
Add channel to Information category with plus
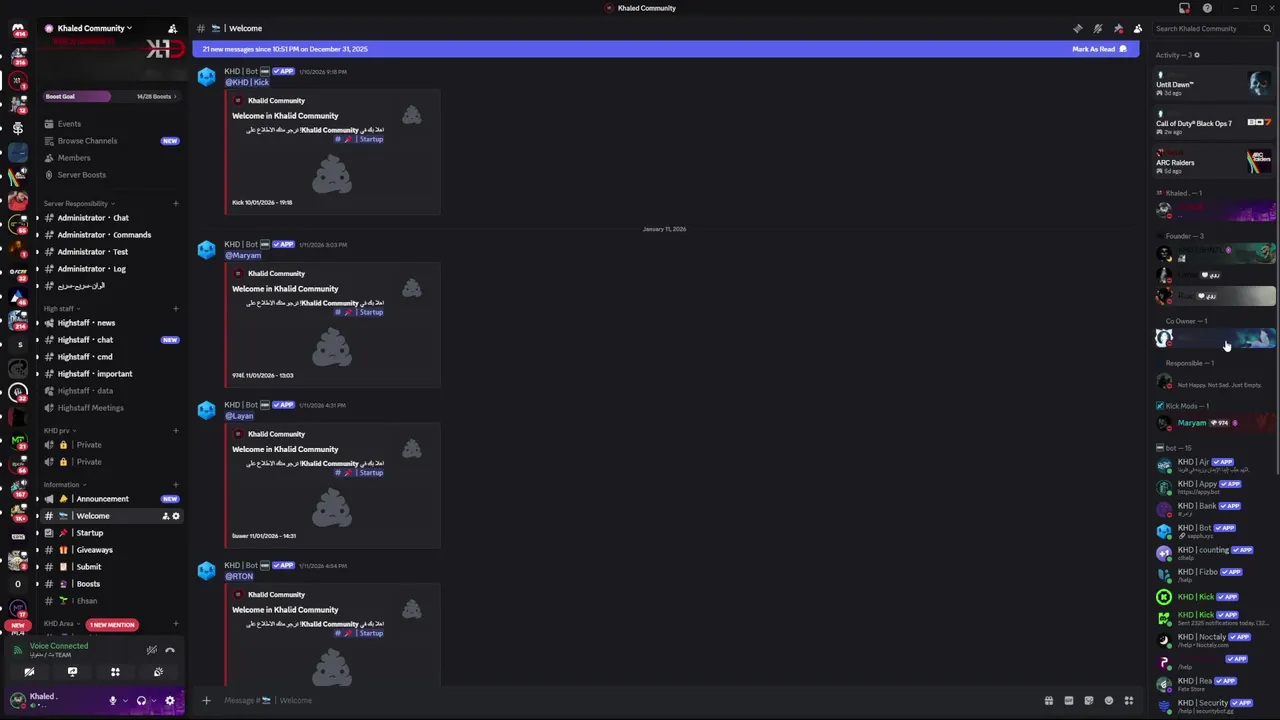(176, 485)
